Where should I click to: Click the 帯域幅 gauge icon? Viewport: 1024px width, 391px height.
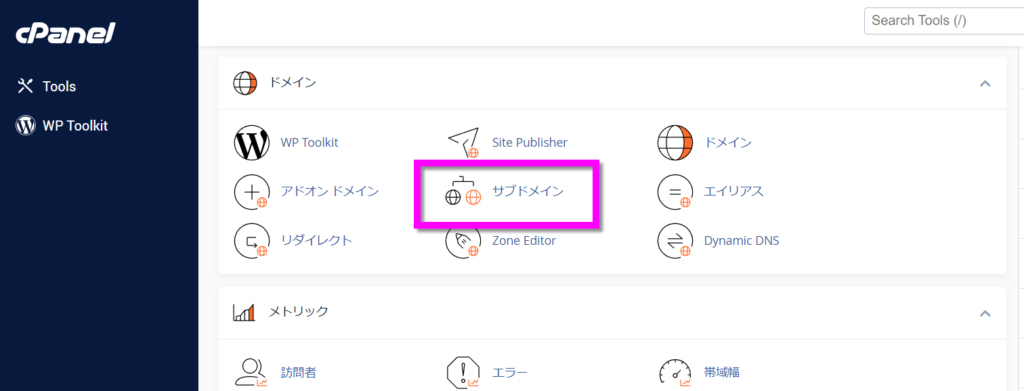(675, 373)
